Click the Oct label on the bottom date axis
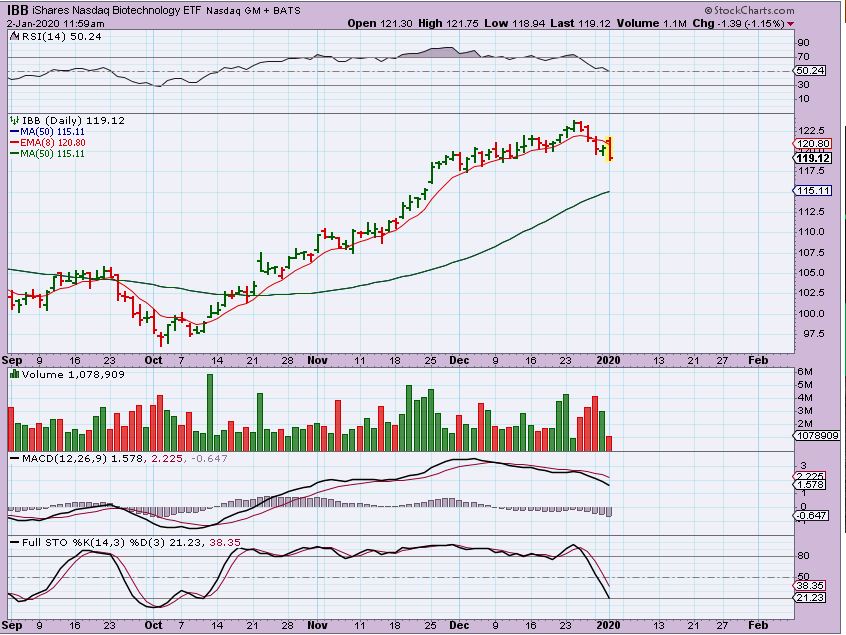The height and width of the screenshot is (635, 846). (x=153, y=625)
